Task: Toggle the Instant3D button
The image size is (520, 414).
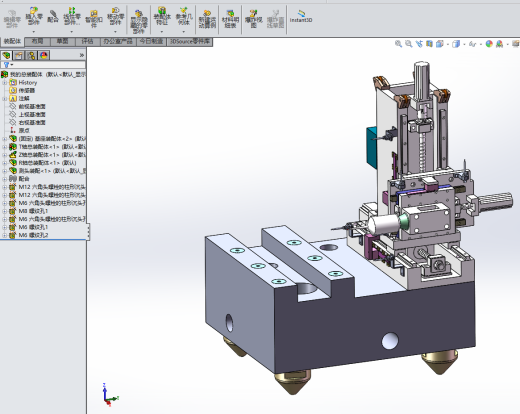Action: click(x=301, y=17)
